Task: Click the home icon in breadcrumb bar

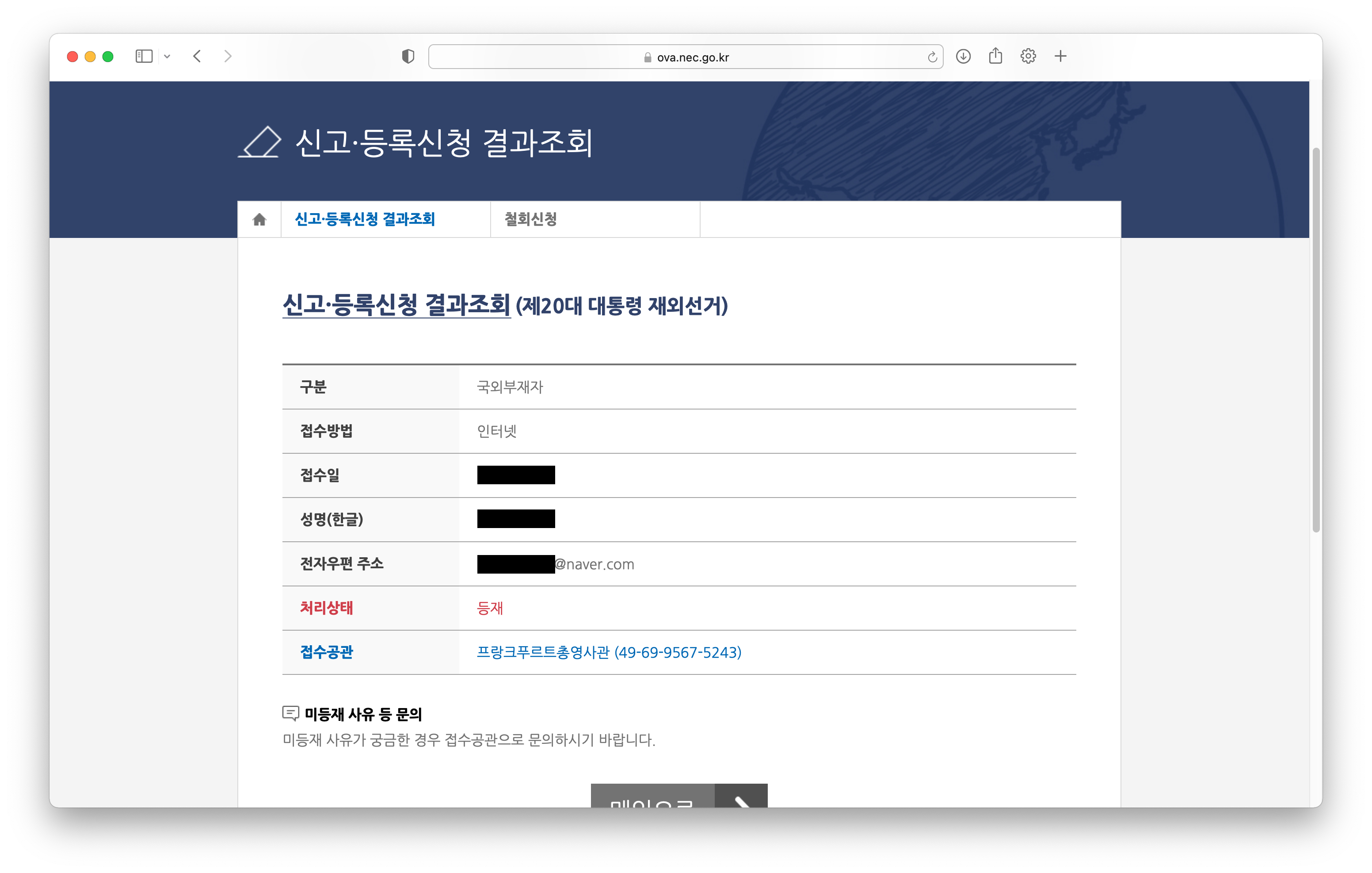Action: point(259,219)
